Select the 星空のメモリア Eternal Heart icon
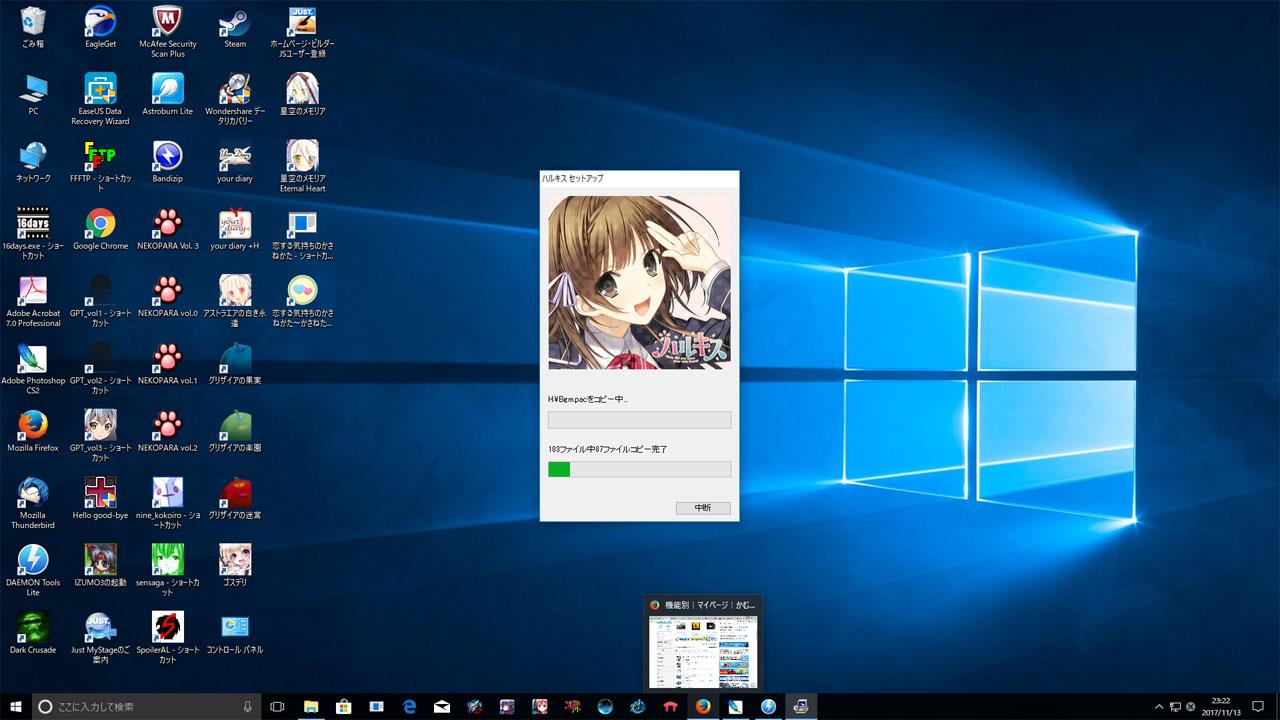The image size is (1280, 720). point(302,166)
